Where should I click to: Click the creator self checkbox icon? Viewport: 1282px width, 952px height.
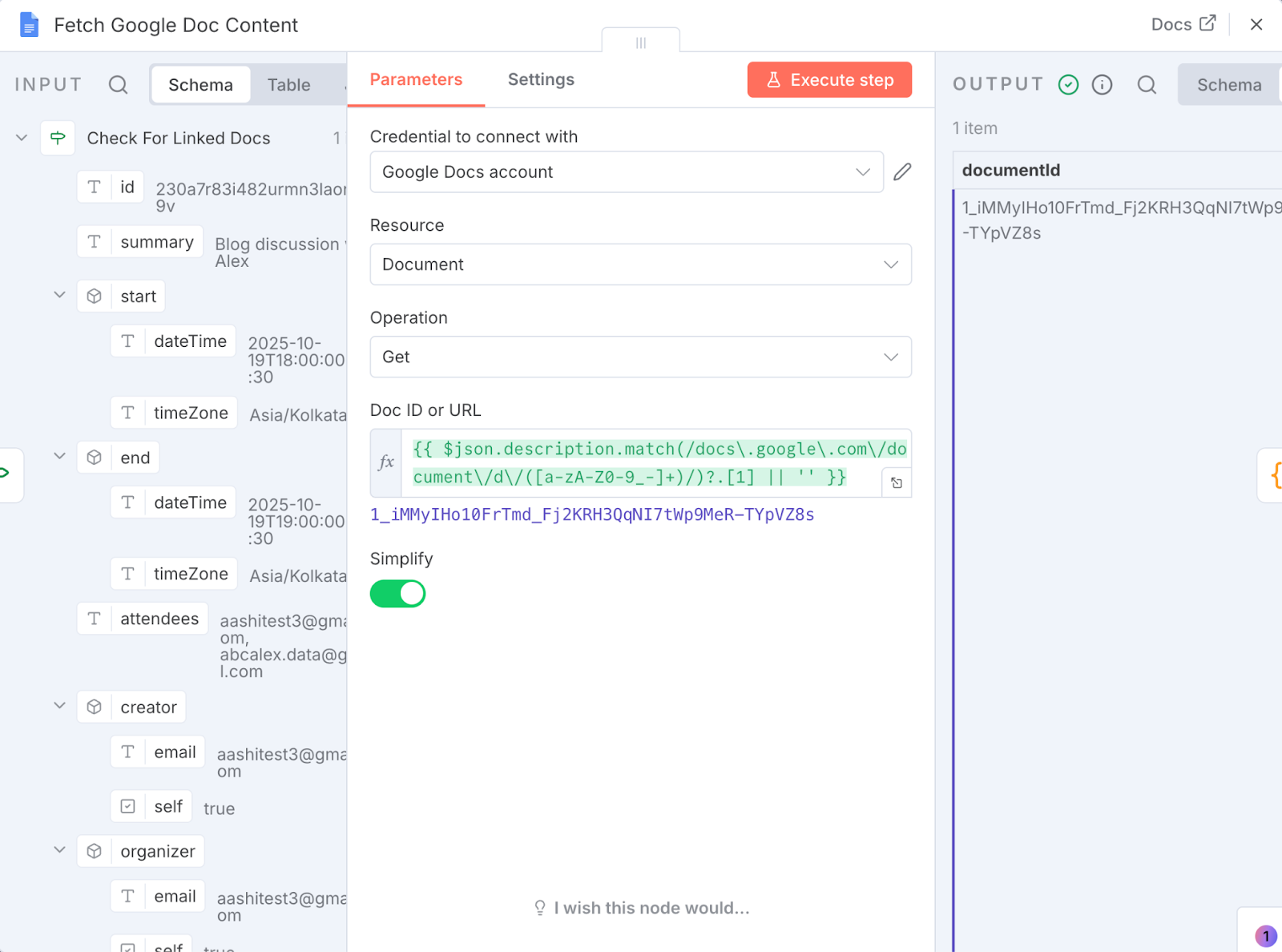(128, 806)
